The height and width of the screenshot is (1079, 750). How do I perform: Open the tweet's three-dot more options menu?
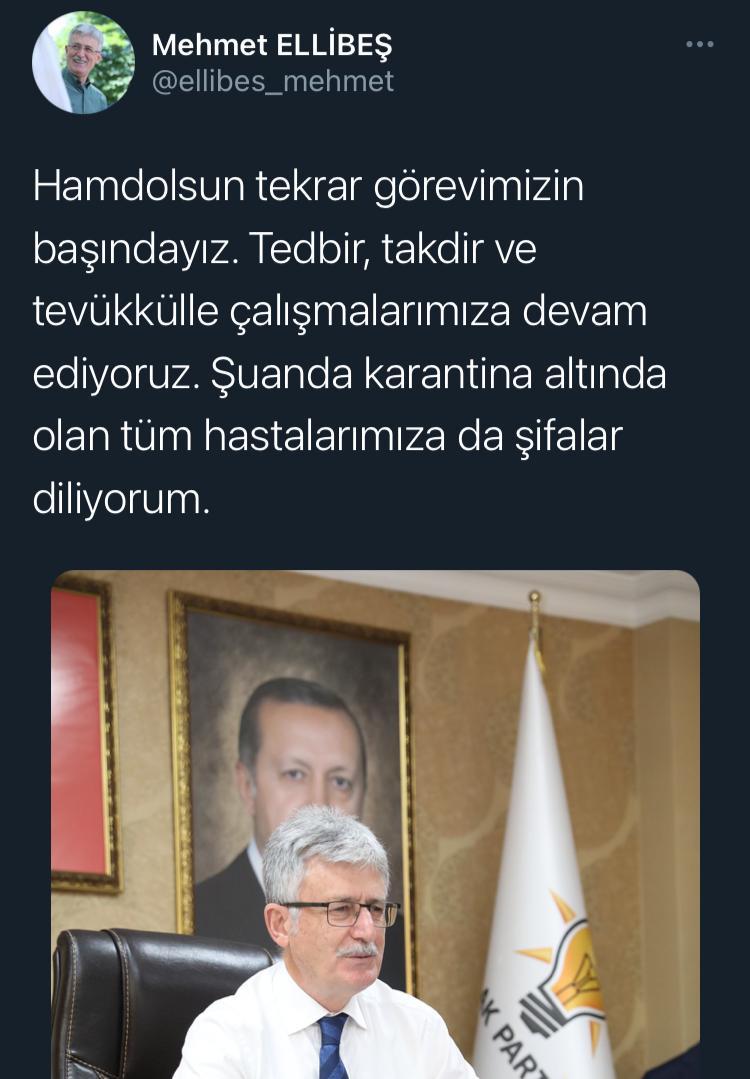click(x=700, y=45)
